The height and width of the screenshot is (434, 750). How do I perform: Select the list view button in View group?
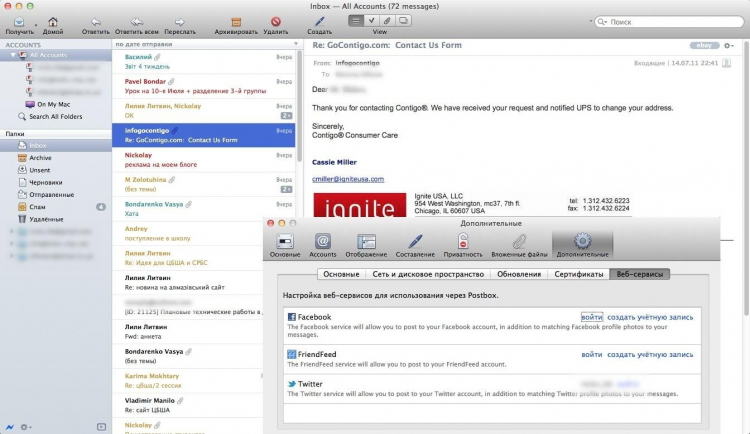point(356,21)
